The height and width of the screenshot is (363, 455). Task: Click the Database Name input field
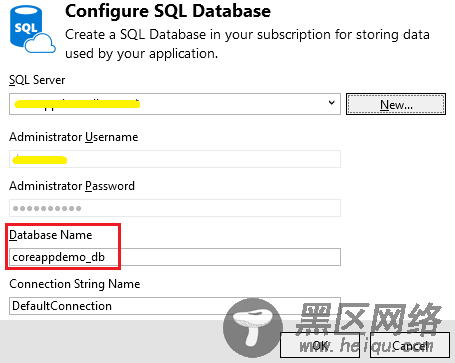point(175,257)
